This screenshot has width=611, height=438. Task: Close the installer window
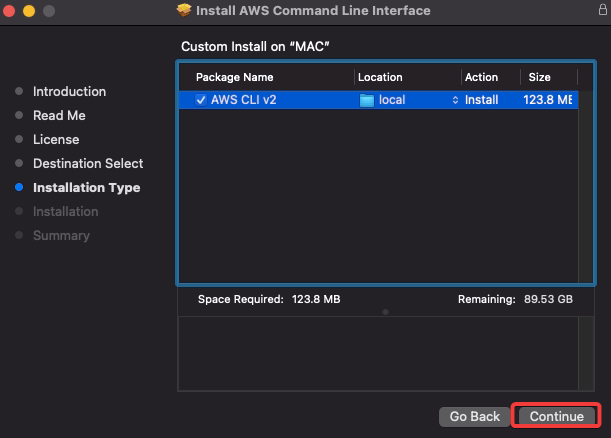[9, 11]
